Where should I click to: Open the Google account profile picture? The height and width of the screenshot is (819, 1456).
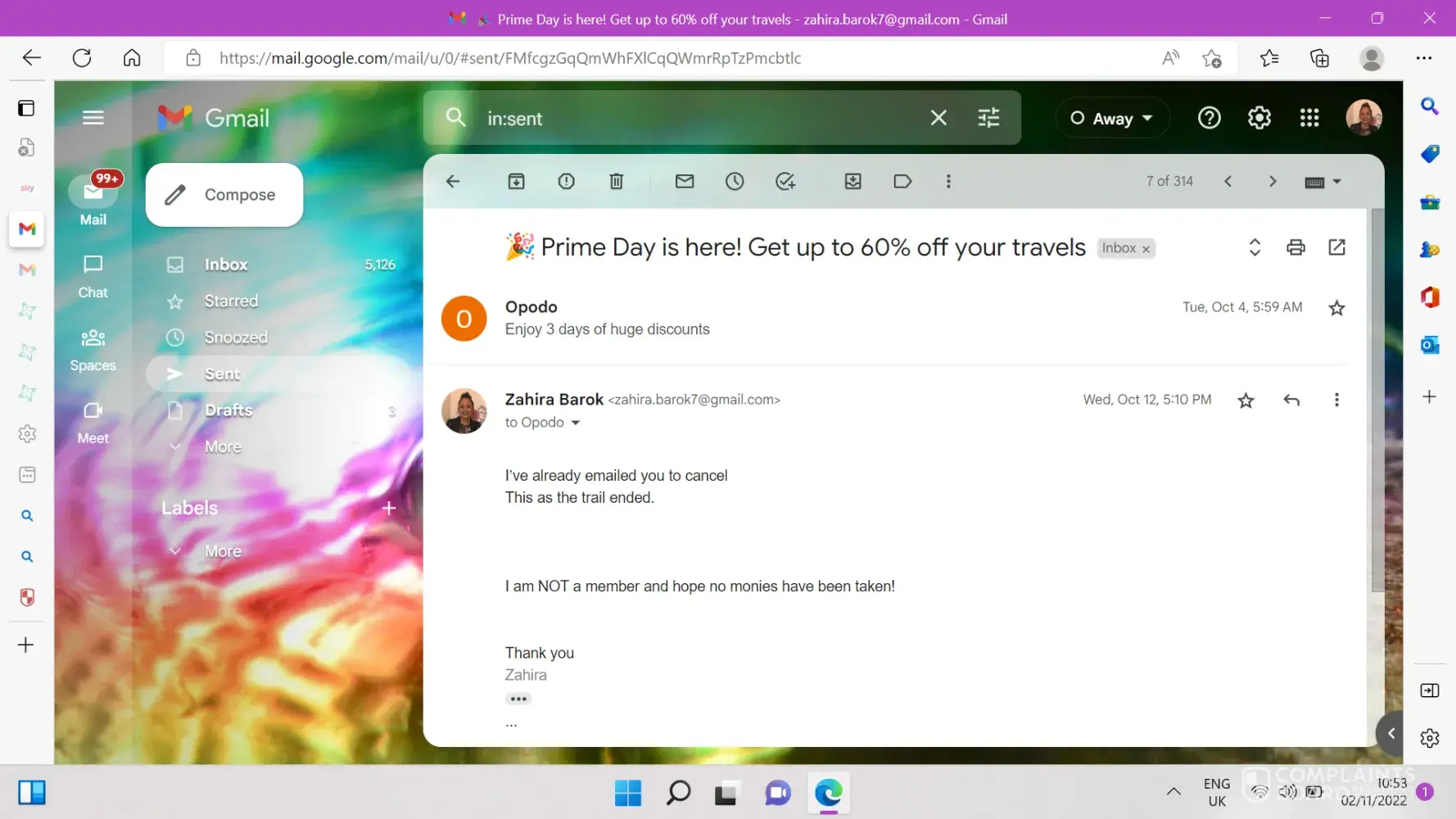(x=1363, y=118)
